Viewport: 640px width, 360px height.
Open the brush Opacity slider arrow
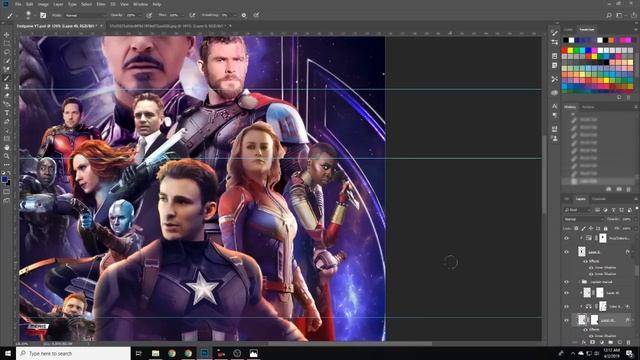click(140, 15)
